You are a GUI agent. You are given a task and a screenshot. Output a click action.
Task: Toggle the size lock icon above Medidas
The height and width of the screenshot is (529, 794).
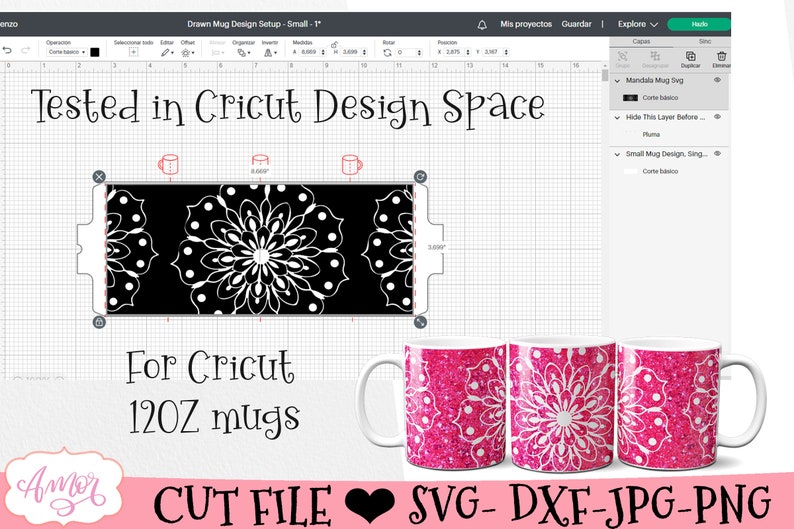point(334,45)
